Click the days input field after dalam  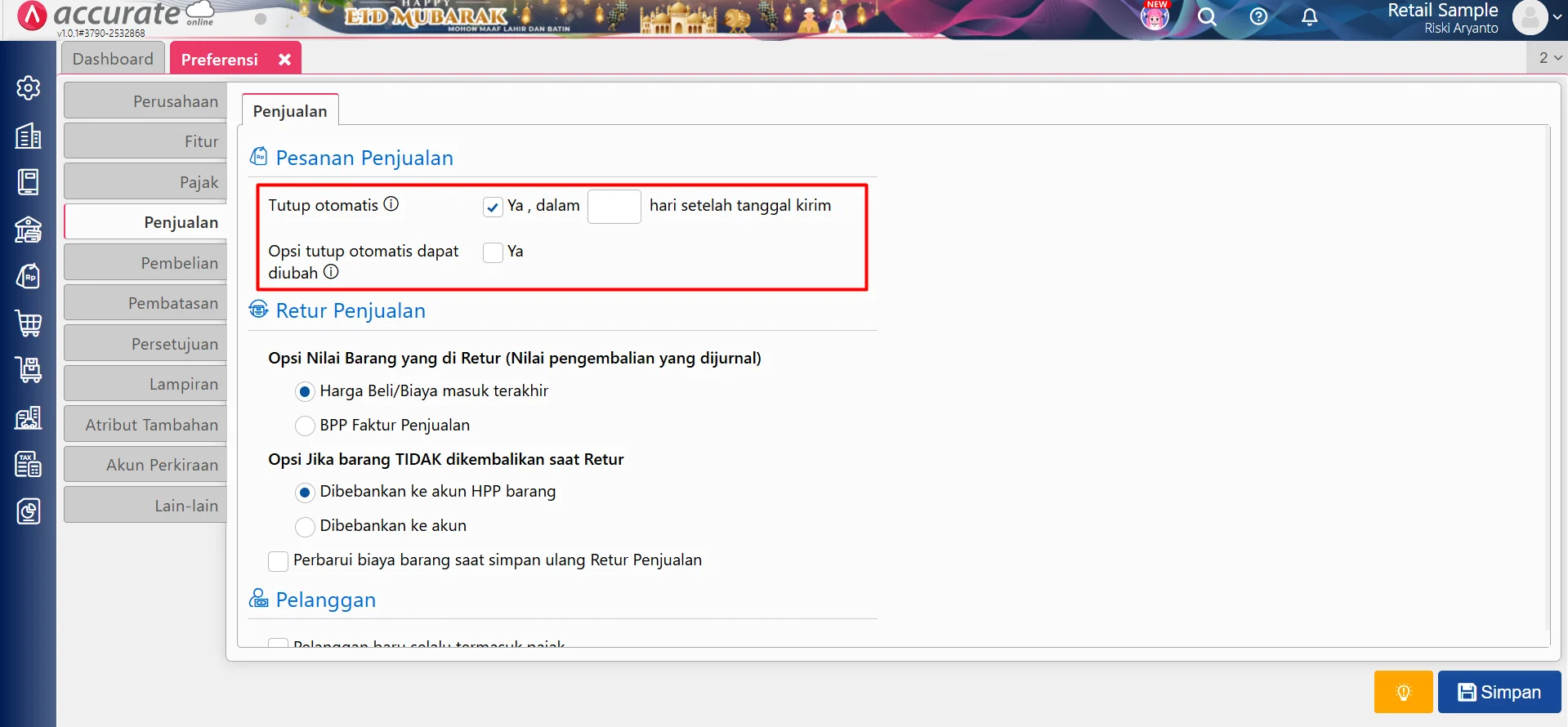pyautogui.click(x=614, y=207)
